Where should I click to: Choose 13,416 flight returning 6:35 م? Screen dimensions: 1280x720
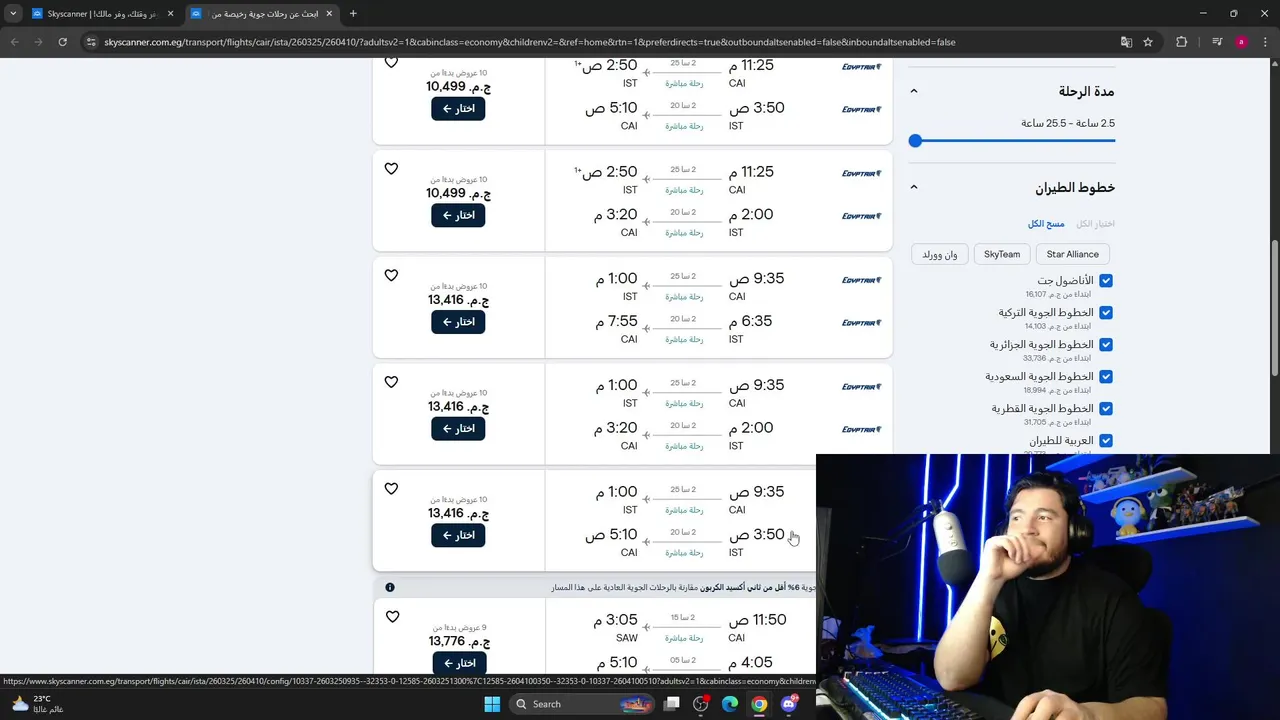458,322
